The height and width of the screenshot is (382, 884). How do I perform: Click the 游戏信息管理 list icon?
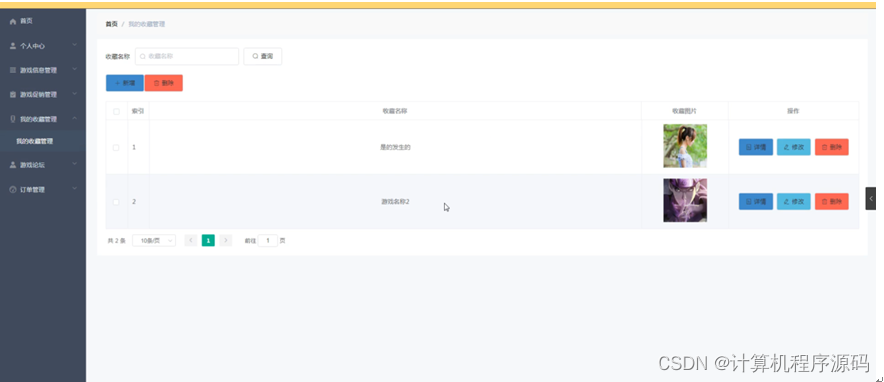[13, 70]
